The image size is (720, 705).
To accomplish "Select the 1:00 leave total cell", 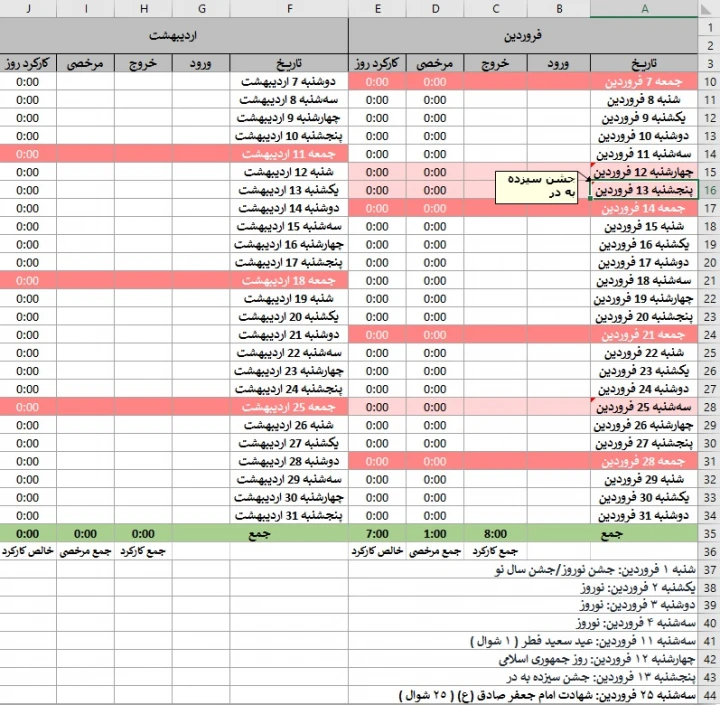I will pos(436,534).
